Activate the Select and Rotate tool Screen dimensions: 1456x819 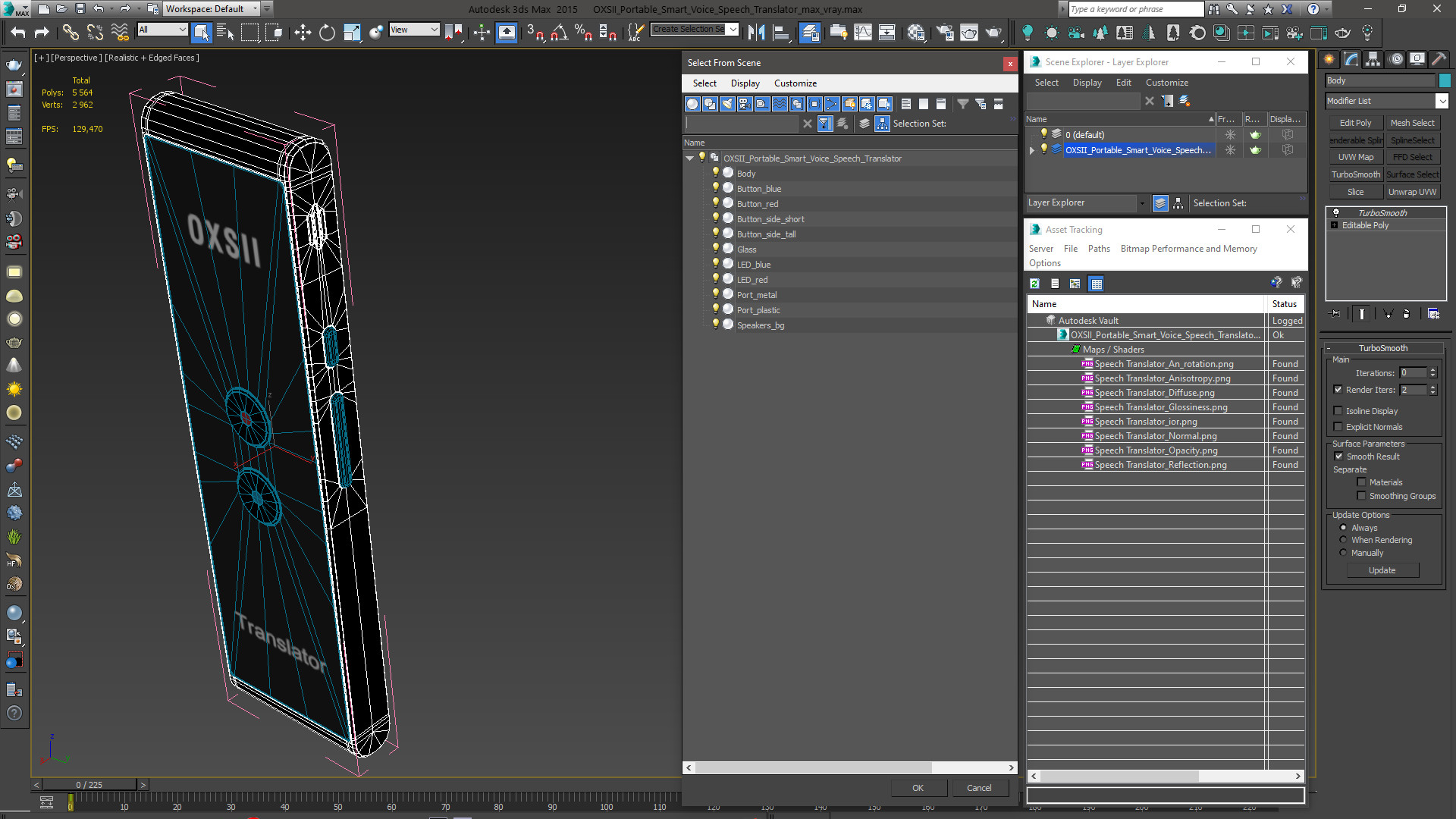[327, 32]
